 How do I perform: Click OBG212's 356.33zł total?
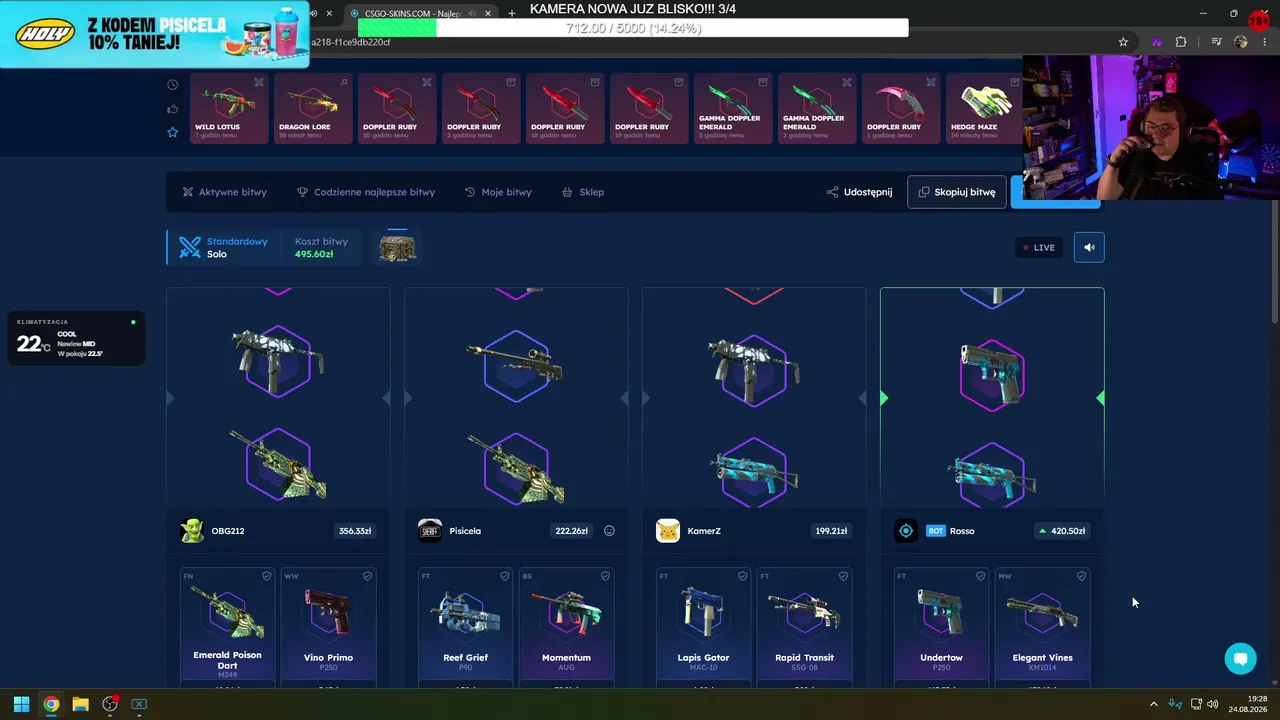pyautogui.click(x=355, y=531)
